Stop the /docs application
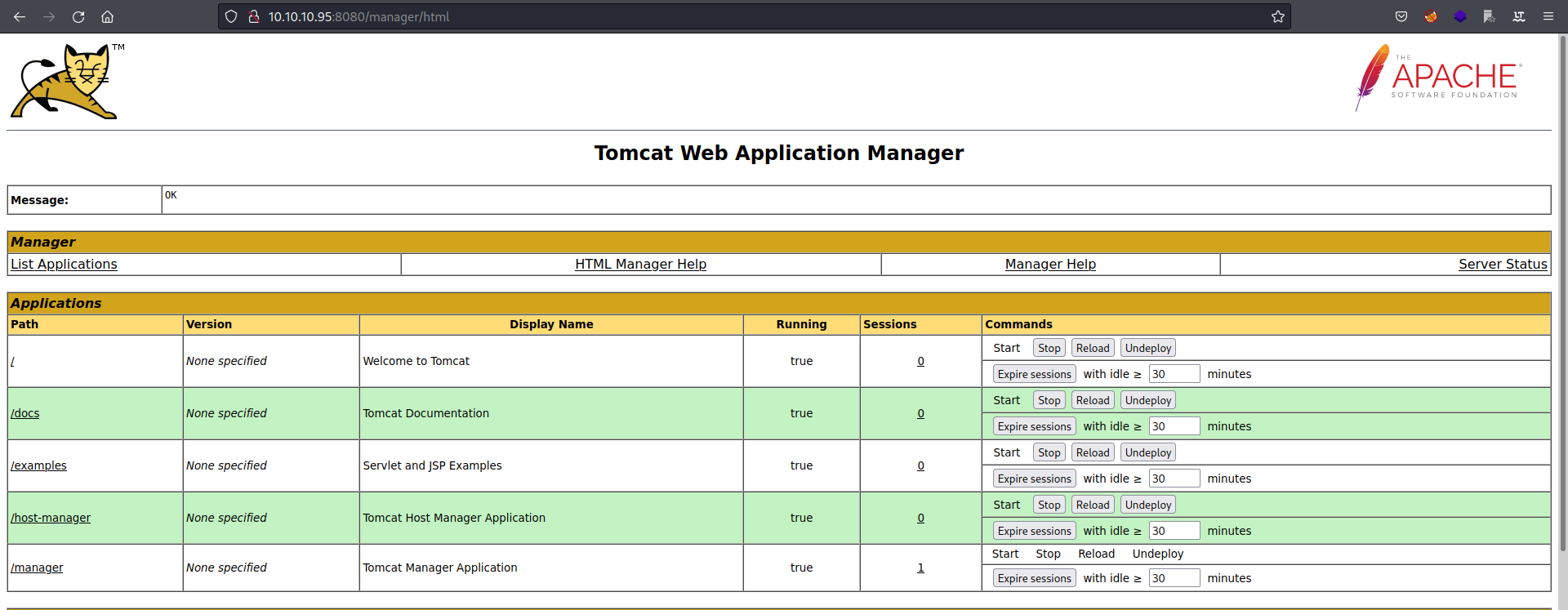Viewport: 1568px width, 610px height. [x=1049, y=400]
